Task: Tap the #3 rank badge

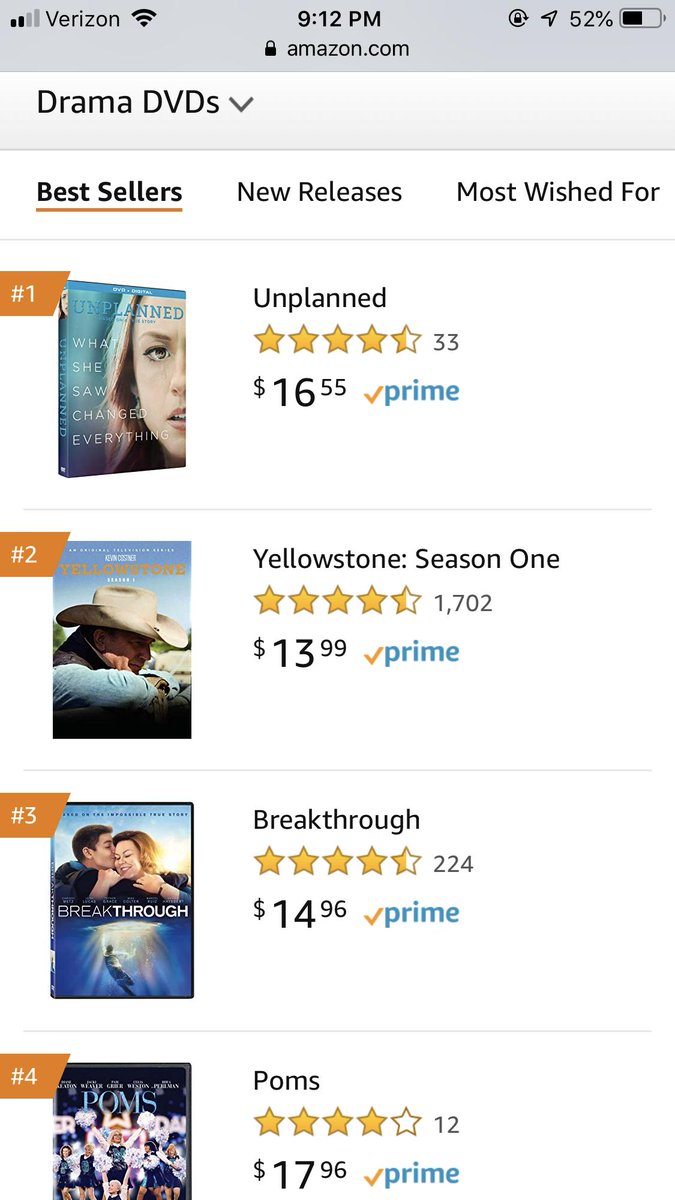Action: (x=27, y=815)
